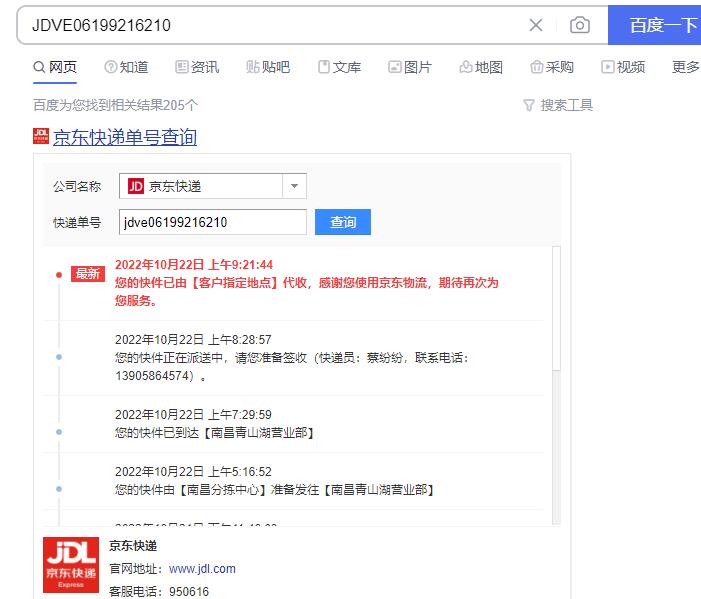Click the question-mark icon on 知道 tab

pyautogui.click(x=110, y=67)
